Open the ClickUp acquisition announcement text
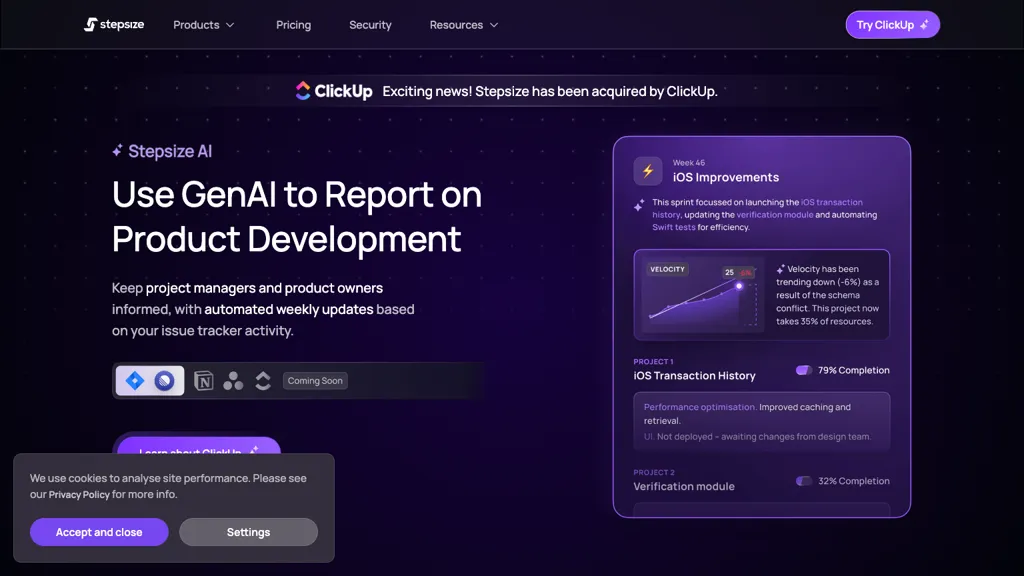The image size is (1024, 576). (550, 91)
